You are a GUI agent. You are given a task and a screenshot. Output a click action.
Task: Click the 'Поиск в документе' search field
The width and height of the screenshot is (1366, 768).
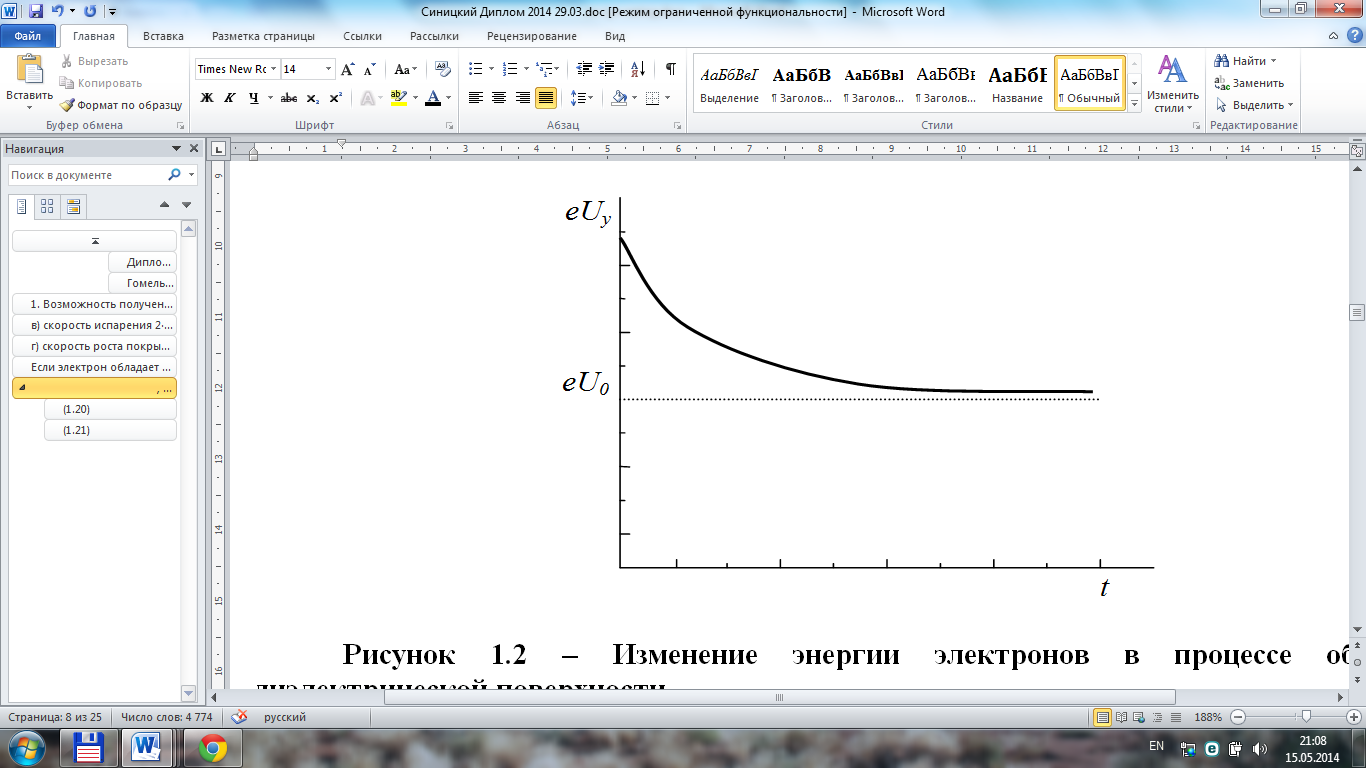[x=88, y=175]
